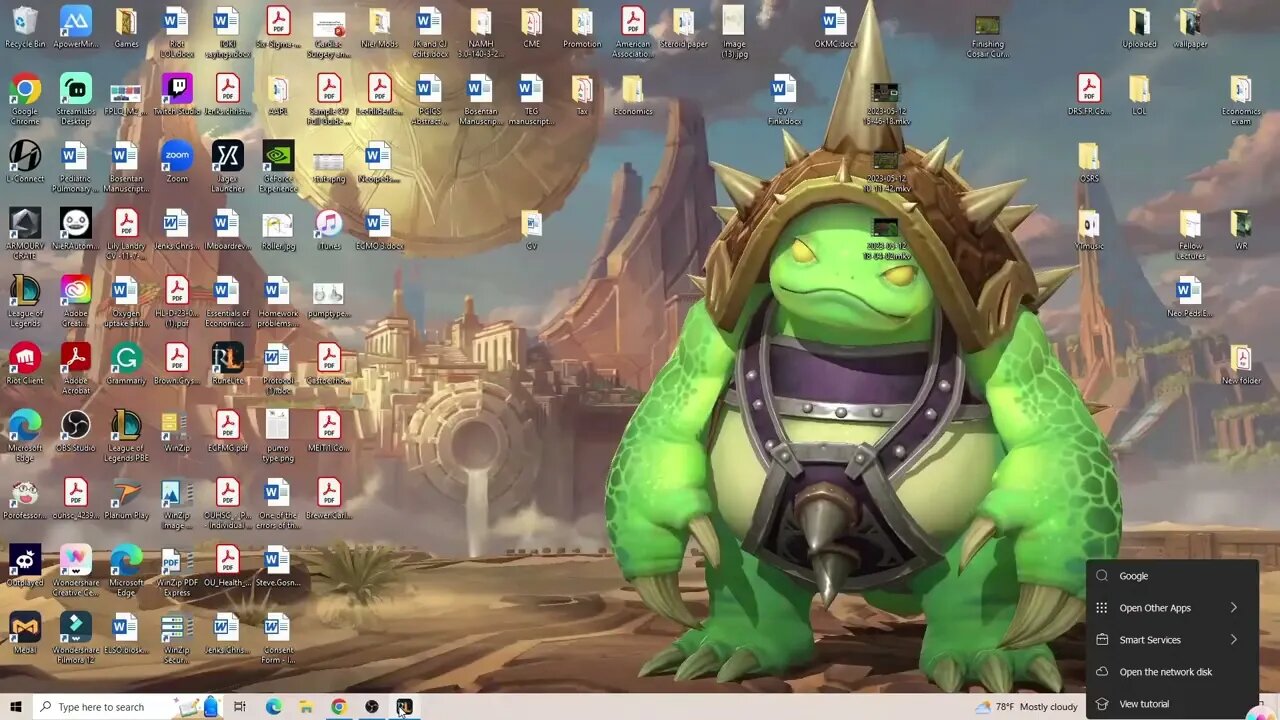1280x720 pixels.
Task: Select the Recycle Bin desktop icon
Action: point(25,28)
